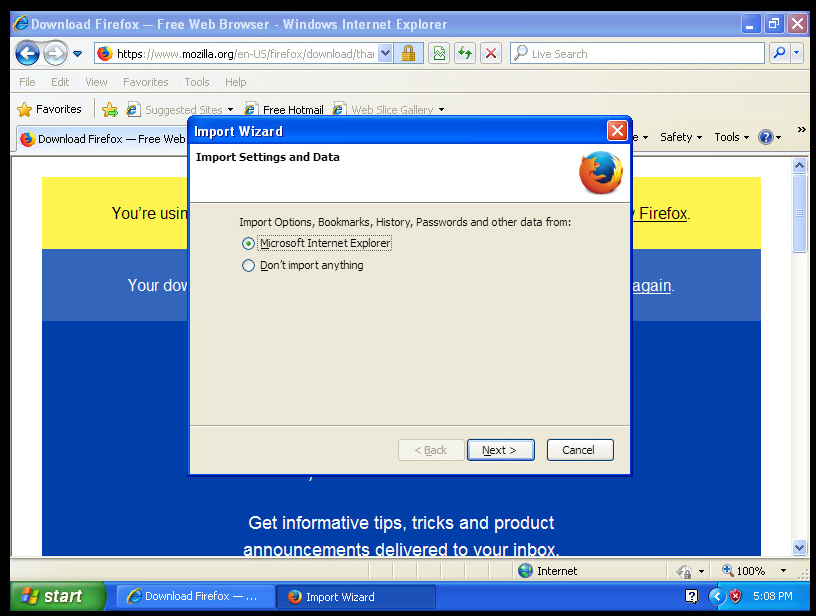Viewport: 816px width, 616px height.
Task: Click the 'again' link on the page
Action: [x=652, y=286]
